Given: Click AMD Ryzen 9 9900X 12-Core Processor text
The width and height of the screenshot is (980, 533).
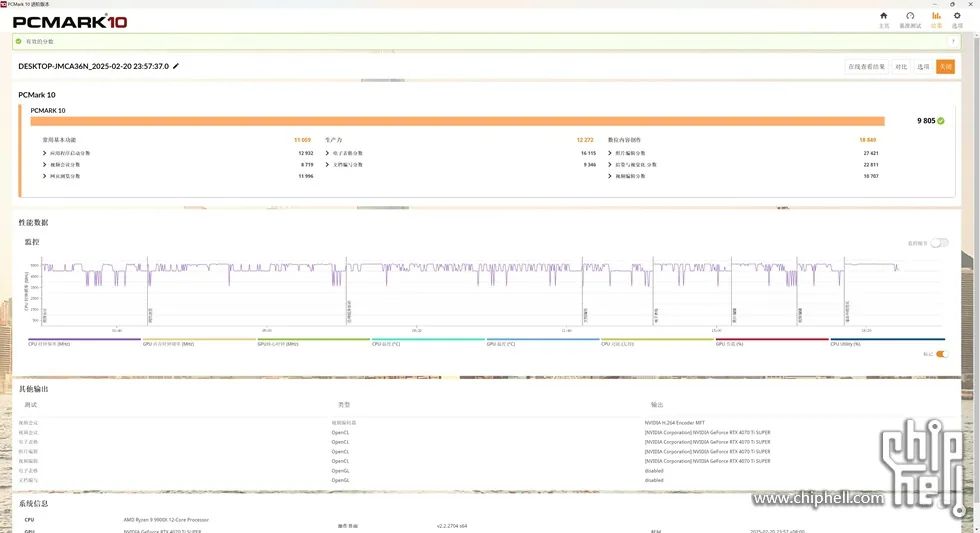Looking at the screenshot, I should [166, 520].
